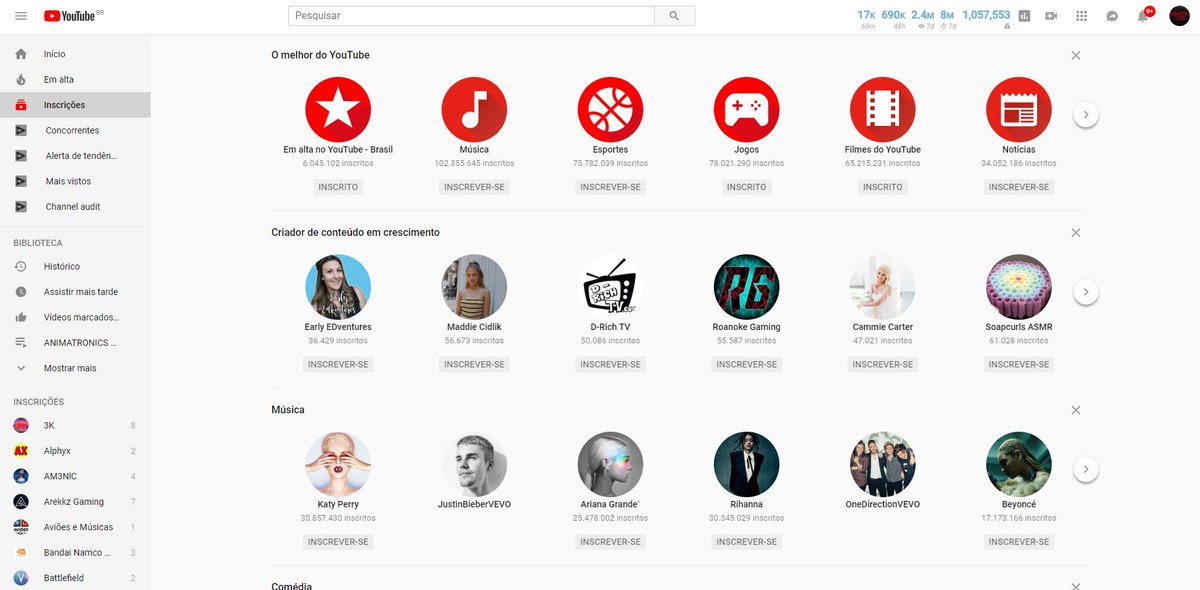Open the hamburger guide menu
The height and width of the screenshot is (590, 1200).
point(21,16)
